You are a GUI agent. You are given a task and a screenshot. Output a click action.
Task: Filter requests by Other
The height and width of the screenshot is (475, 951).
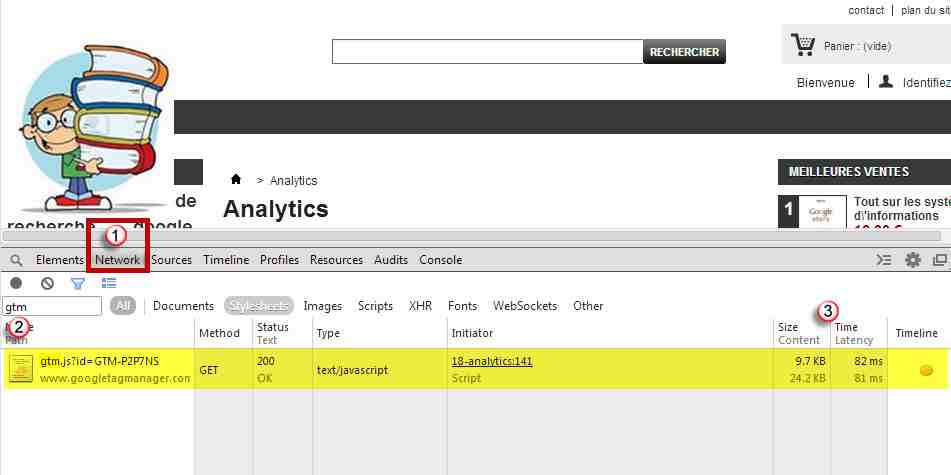pyautogui.click(x=588, y=306)
